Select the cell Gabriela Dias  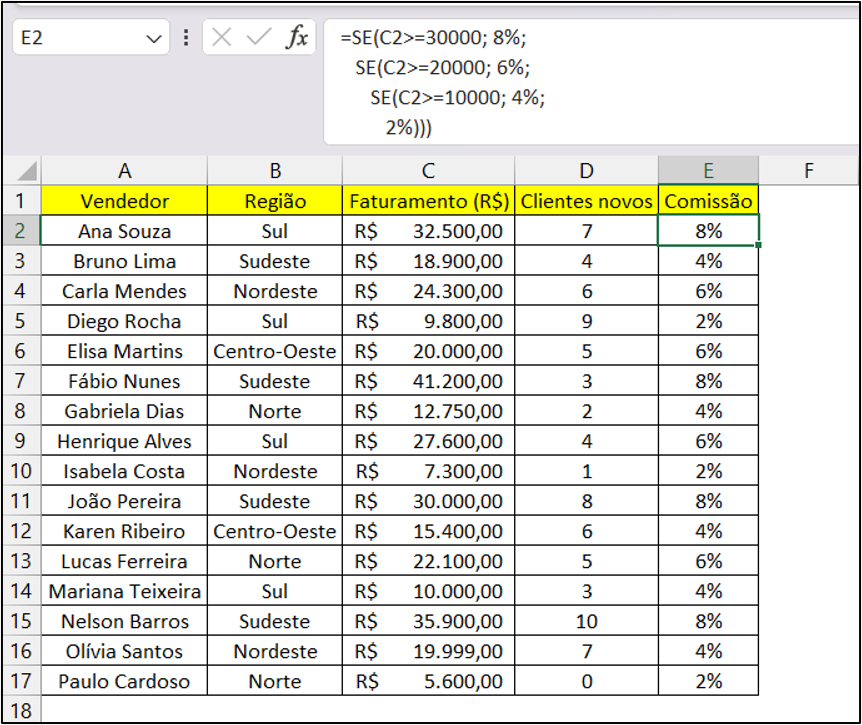124,411
